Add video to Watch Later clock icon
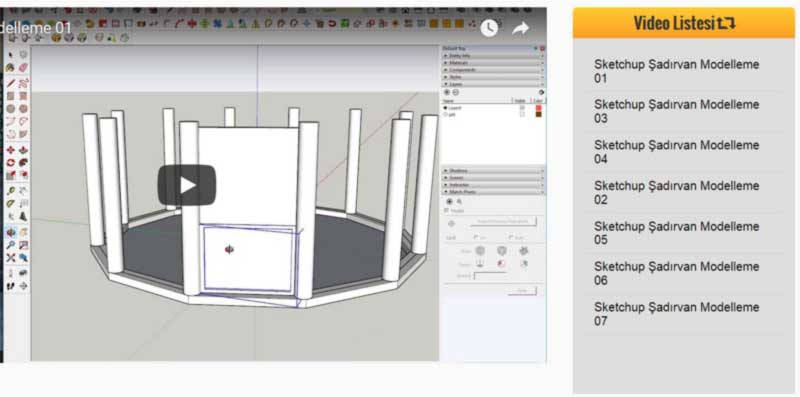 489,28
